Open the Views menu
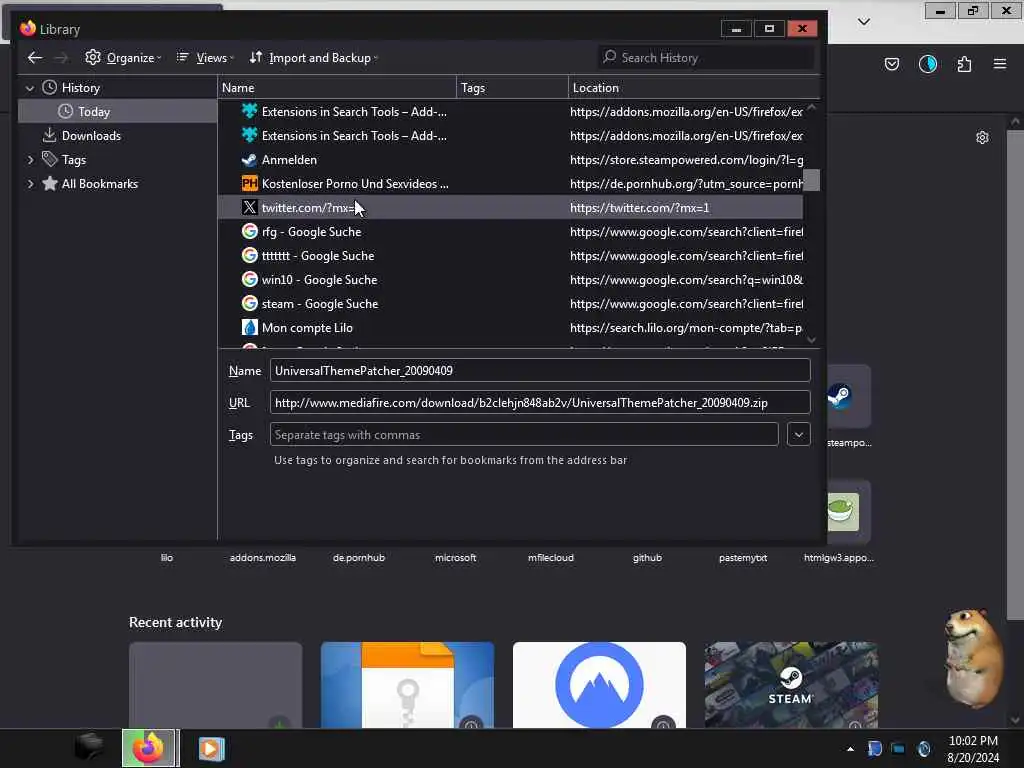The image size is (1024, 768). click(205, 58)
